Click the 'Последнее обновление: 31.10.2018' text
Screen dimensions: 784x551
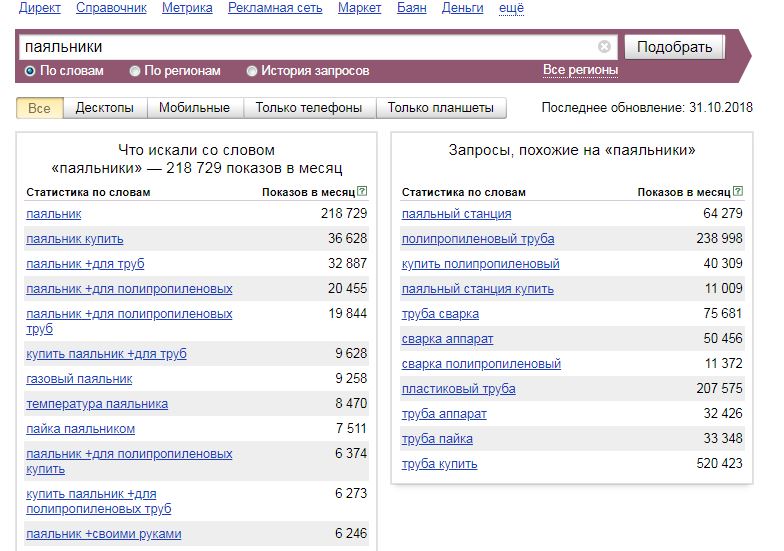coord(647,108)
